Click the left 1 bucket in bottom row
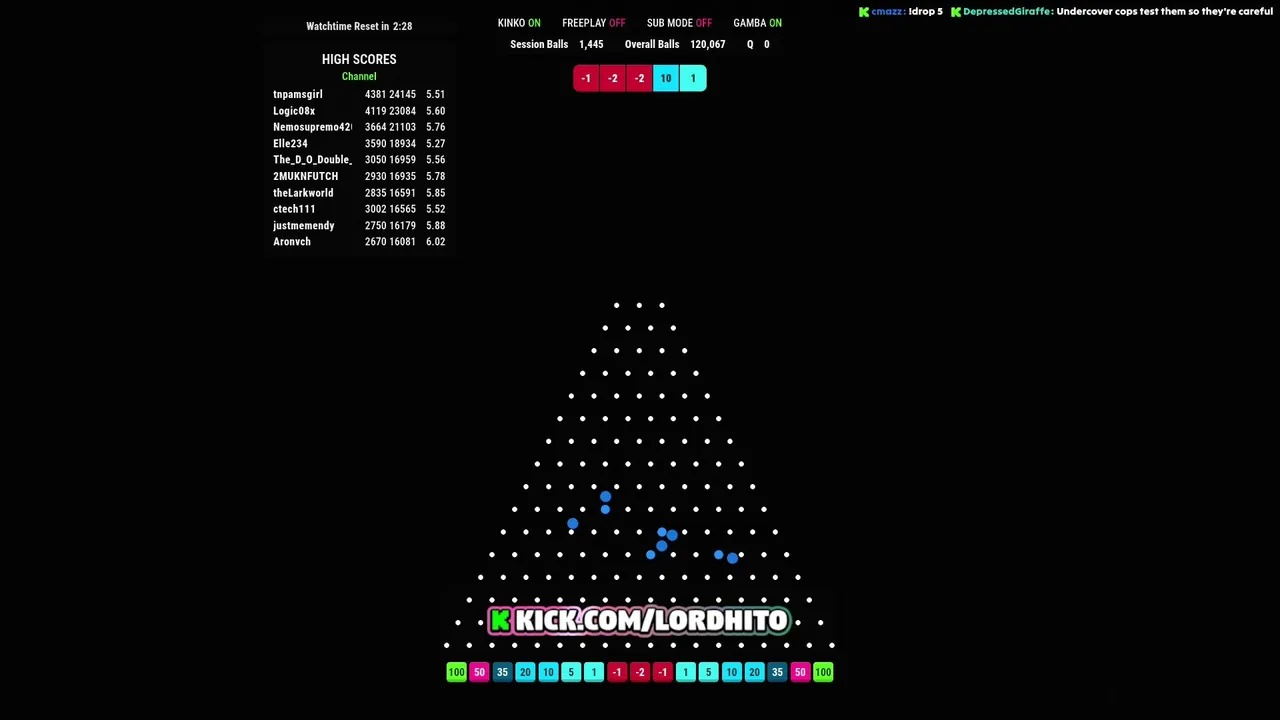1280x720 pixels. (x=594, y=672)
